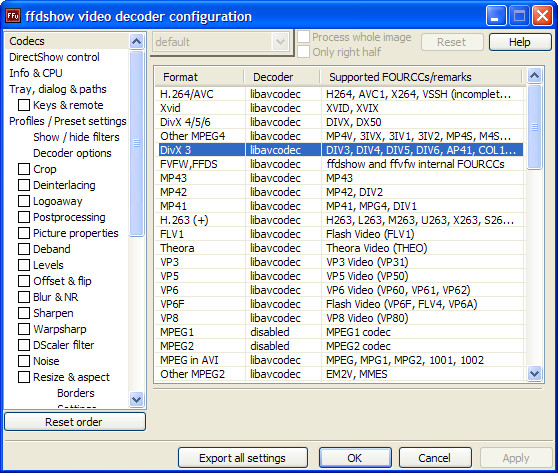558x473 pixels.
Task: Sort by the Format column header
Action: (x=200, y=77)
